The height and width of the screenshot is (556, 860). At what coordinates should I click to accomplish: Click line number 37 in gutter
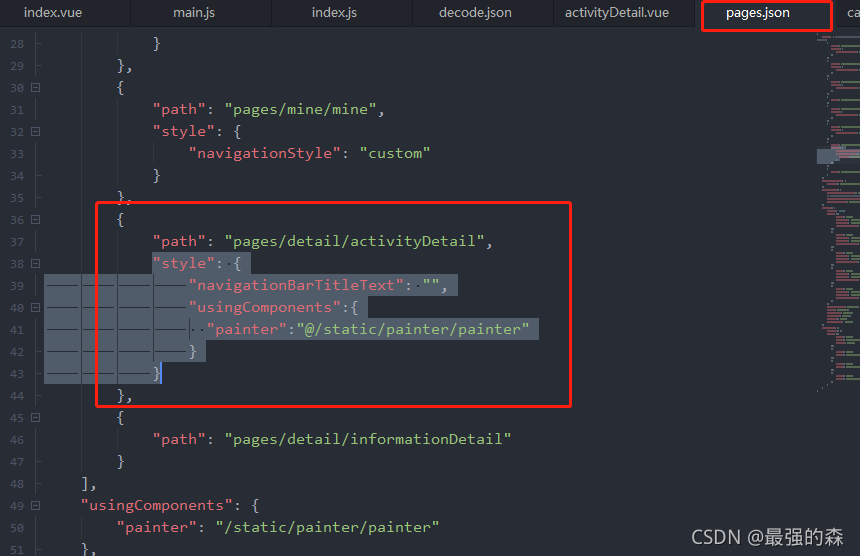17,242
